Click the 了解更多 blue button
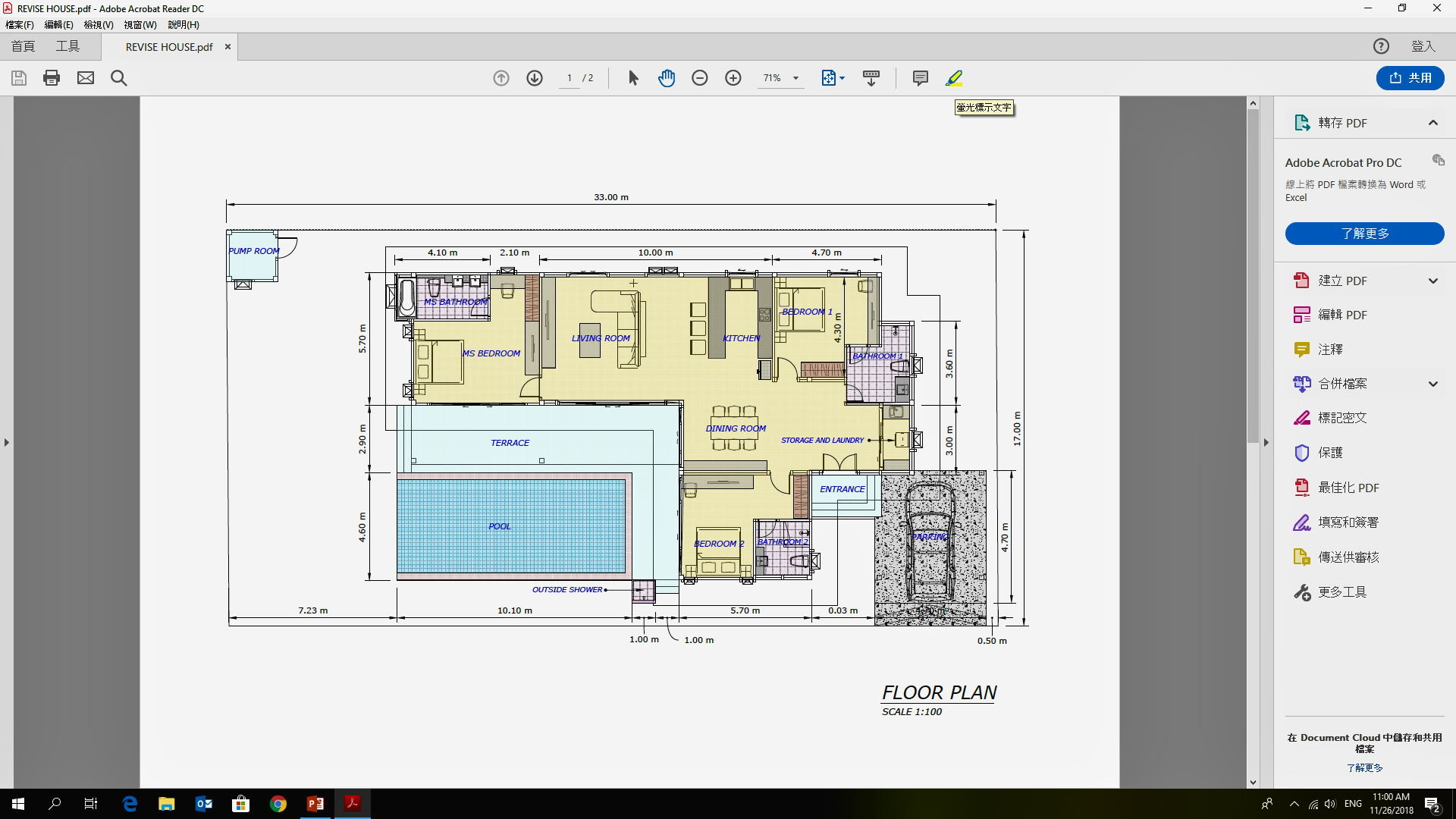The height and width of the screenshot is (819, 1456). pos(1364,234)
